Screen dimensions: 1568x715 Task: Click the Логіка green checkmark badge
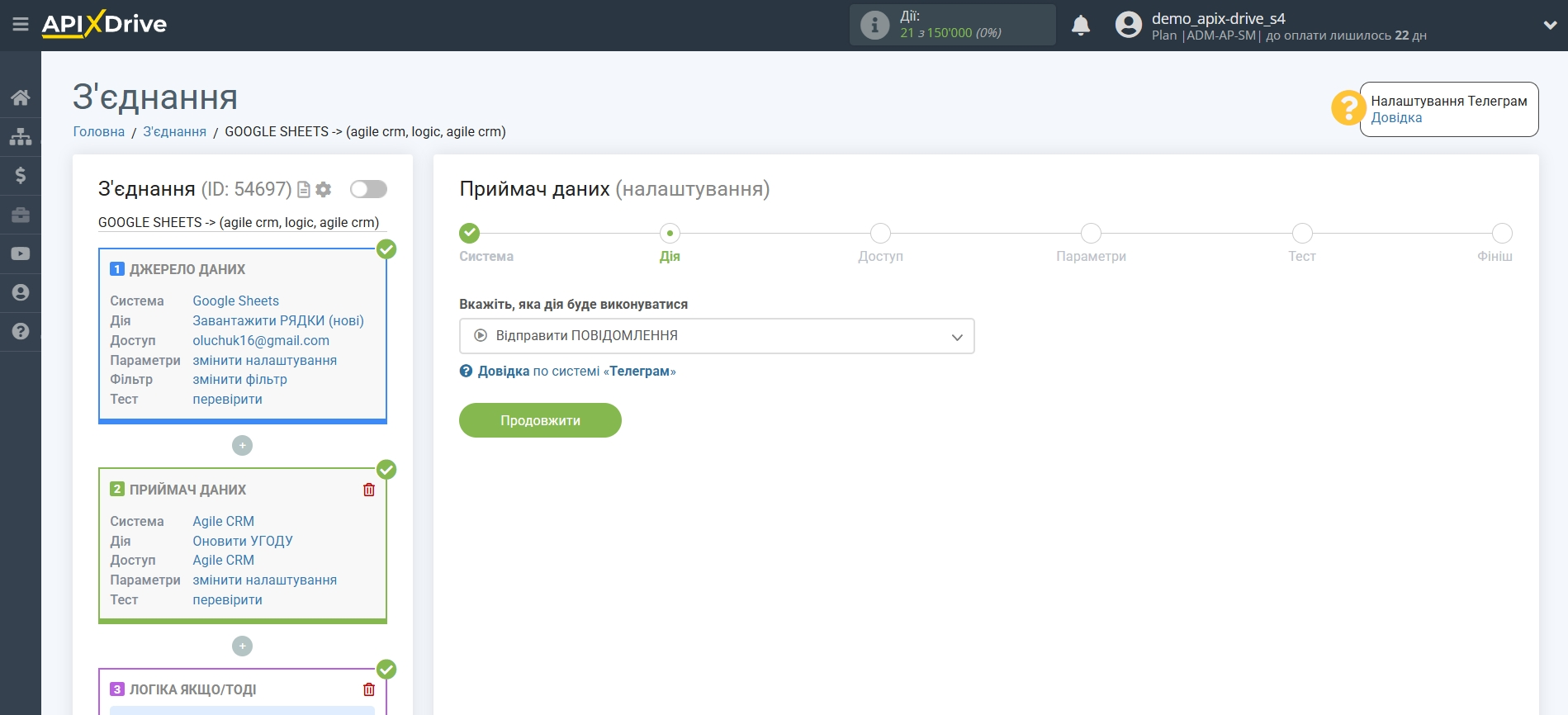click(x=386, y=670)
